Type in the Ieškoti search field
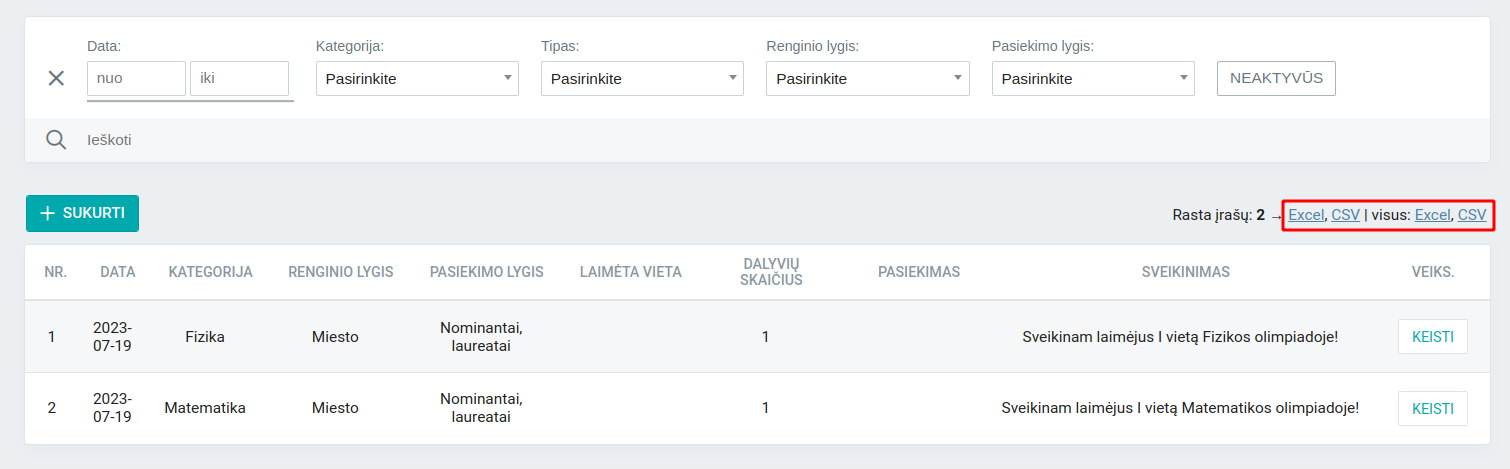The height and width of the screenshot is (469, 1510). [400, 140]
